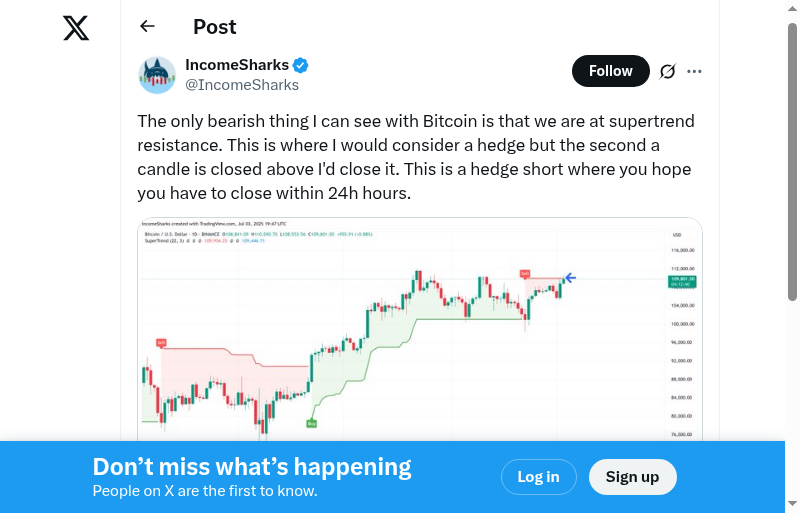This screenshot has height=513, width=800.
Task: Open the Bitcoin supertrend chart image
Action: click(420, 330)
